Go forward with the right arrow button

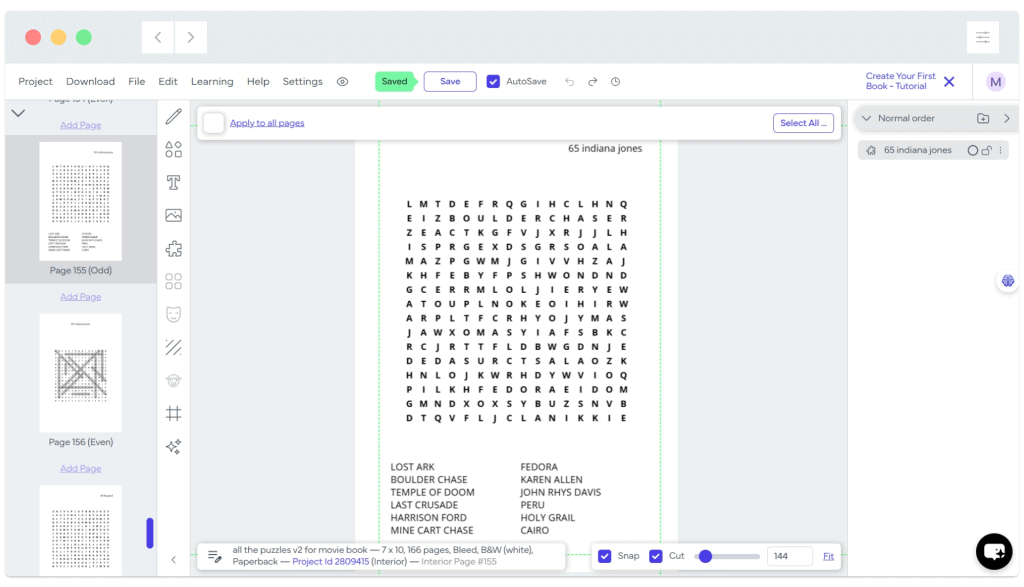[191, 37]
